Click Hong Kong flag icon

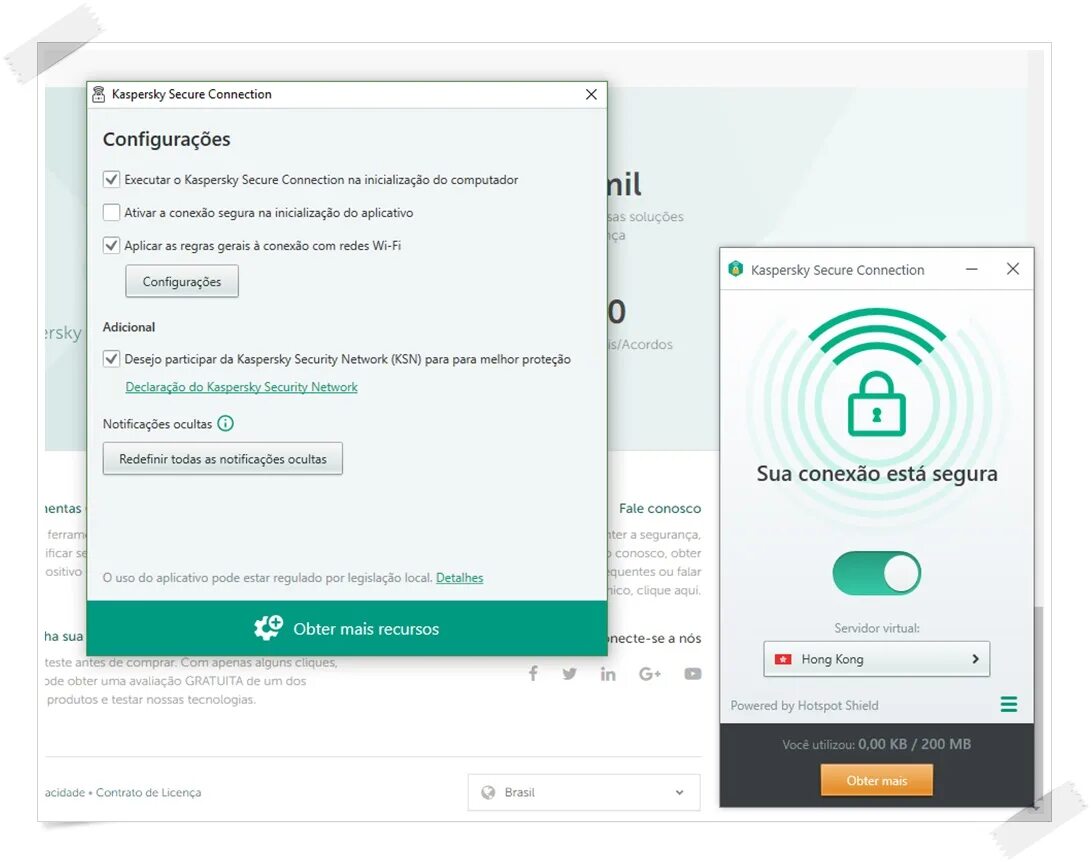pyautogui.click(x=783, y=659)
